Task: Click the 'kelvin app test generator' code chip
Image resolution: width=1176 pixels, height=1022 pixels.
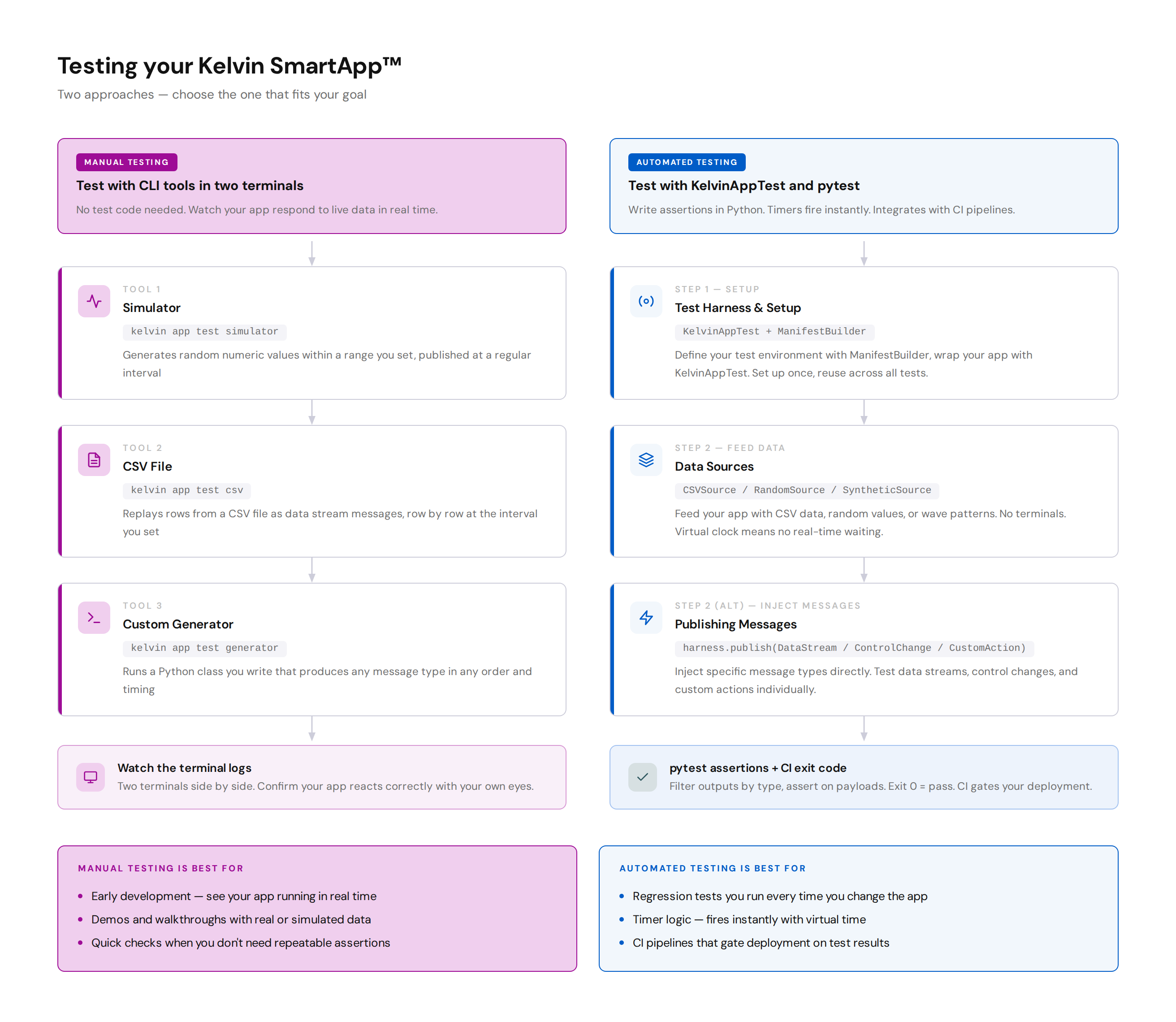Action: pyautogui.click(x=205, y=648)
